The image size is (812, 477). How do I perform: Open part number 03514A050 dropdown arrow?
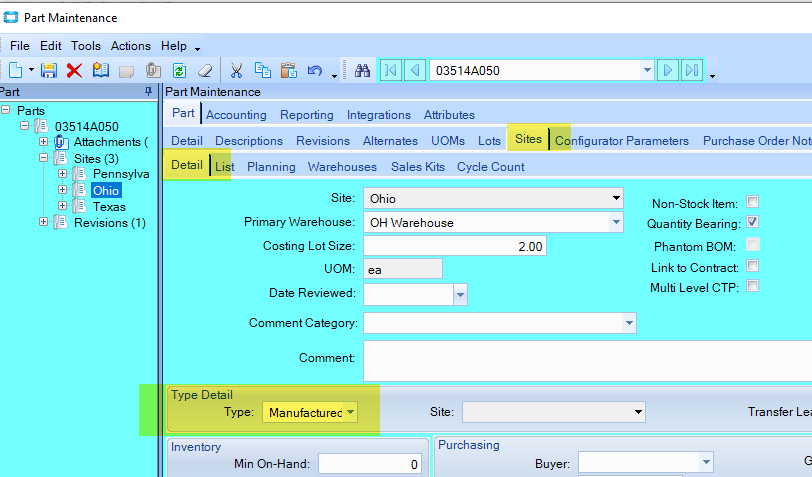647,70
